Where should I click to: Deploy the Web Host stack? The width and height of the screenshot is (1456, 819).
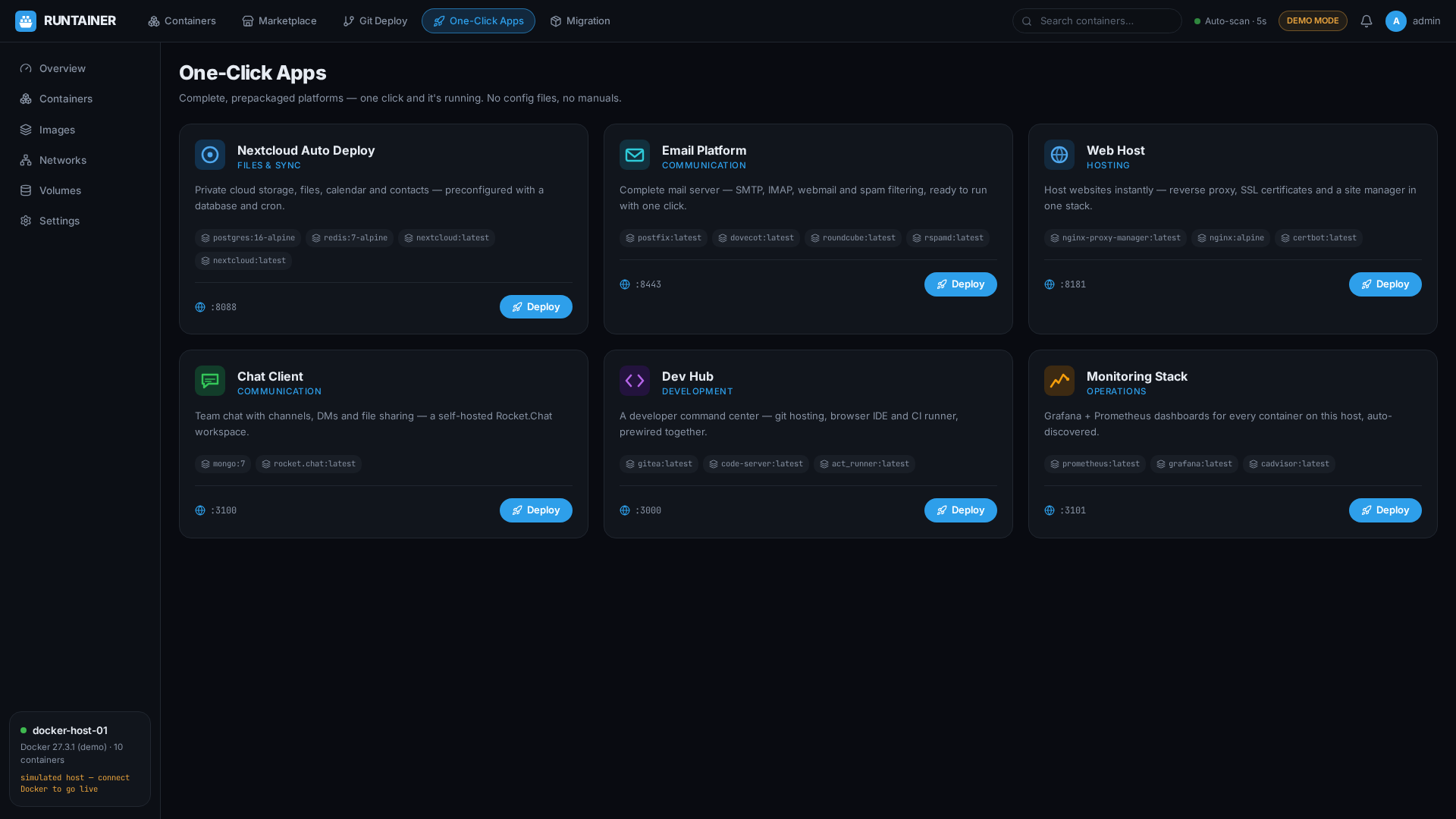click(1385, 284)
